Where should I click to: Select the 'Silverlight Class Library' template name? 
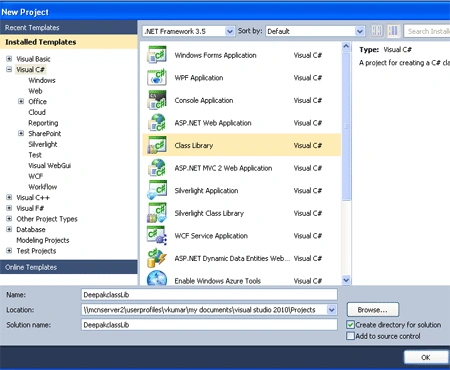pyautogui.click(x=209, y=213)
